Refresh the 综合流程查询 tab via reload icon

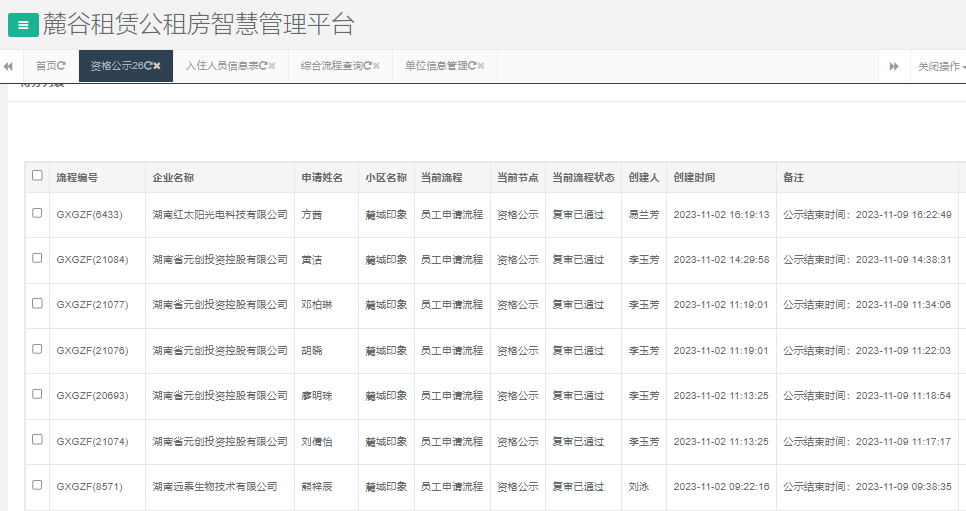[x=368, y=65]
